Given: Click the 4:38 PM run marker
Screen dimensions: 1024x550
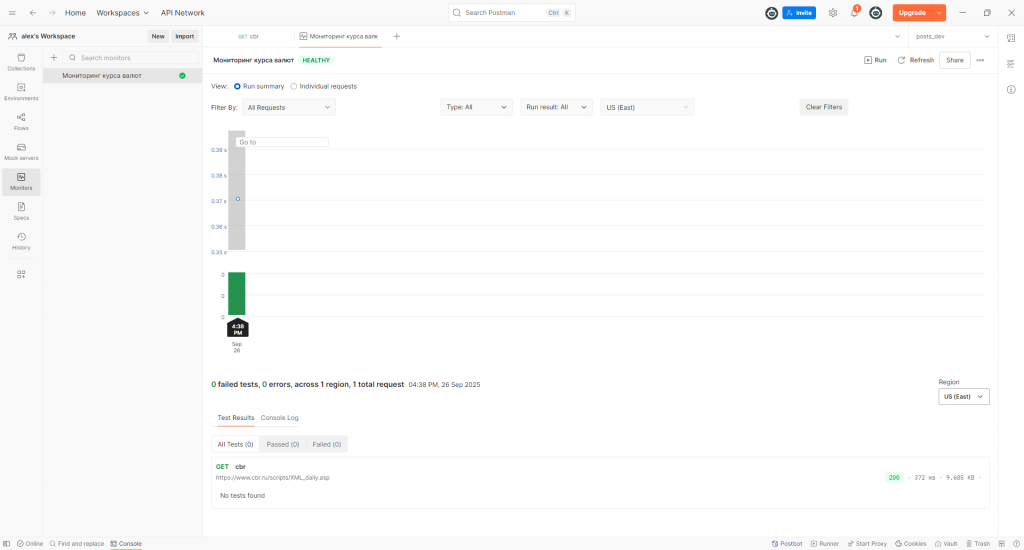Looking at the screenshot, I should point(238,328).
